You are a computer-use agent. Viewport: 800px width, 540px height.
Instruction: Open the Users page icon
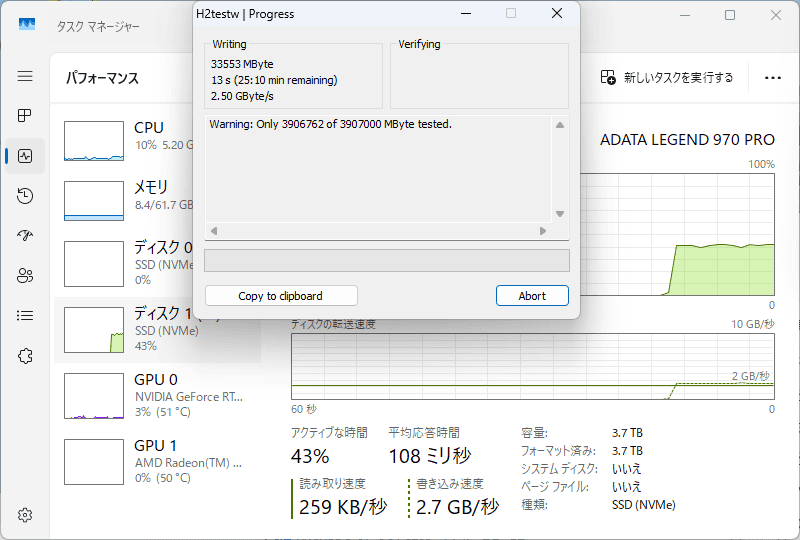click(25, 276)
